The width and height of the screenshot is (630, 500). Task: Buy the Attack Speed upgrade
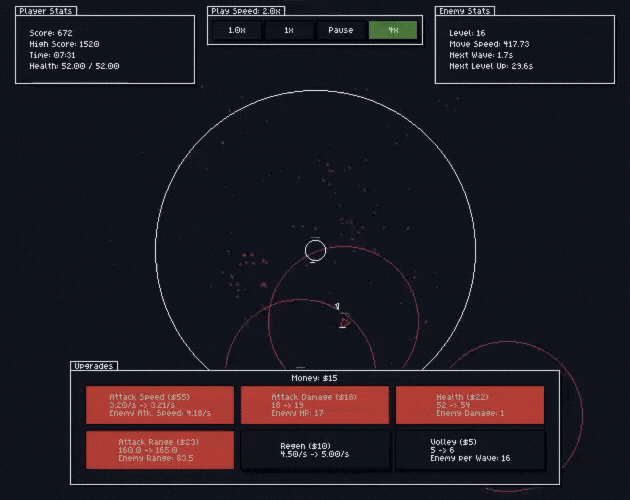point(160,405)
